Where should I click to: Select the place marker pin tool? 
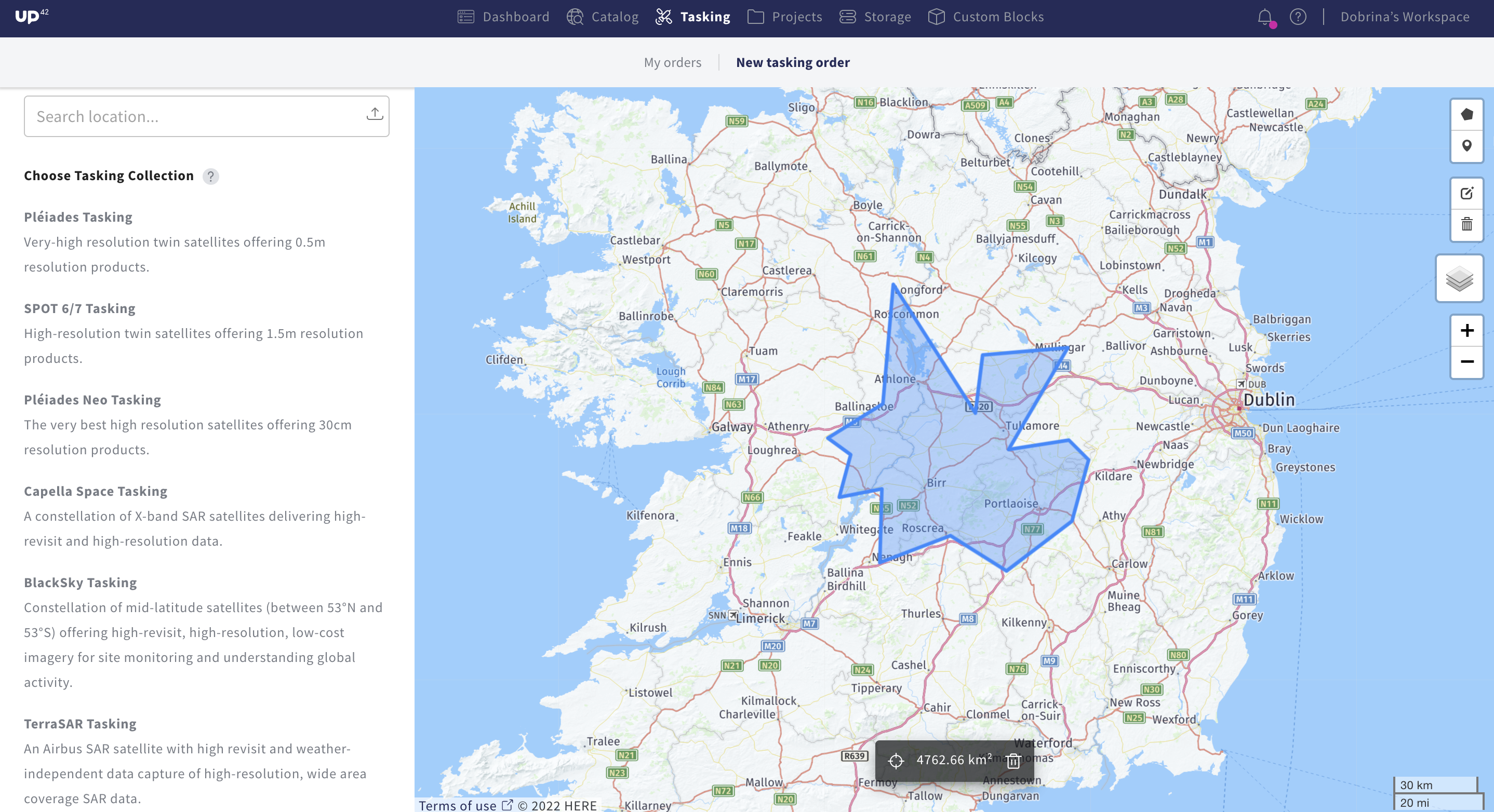[x=1466, y=146]
